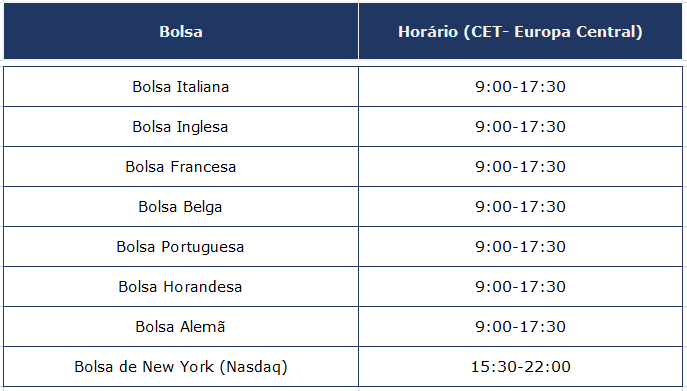Click the Horário (CET- Europa Central) header
Image resolution: width=687 pixels, height=391 pixels.
coord(520,31)
